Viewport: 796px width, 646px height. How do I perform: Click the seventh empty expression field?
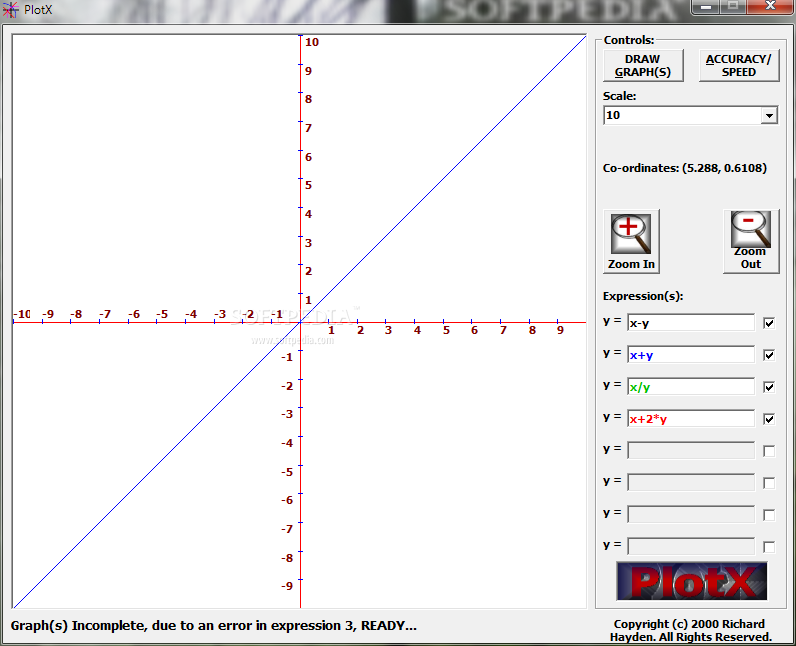coord(691,515)
